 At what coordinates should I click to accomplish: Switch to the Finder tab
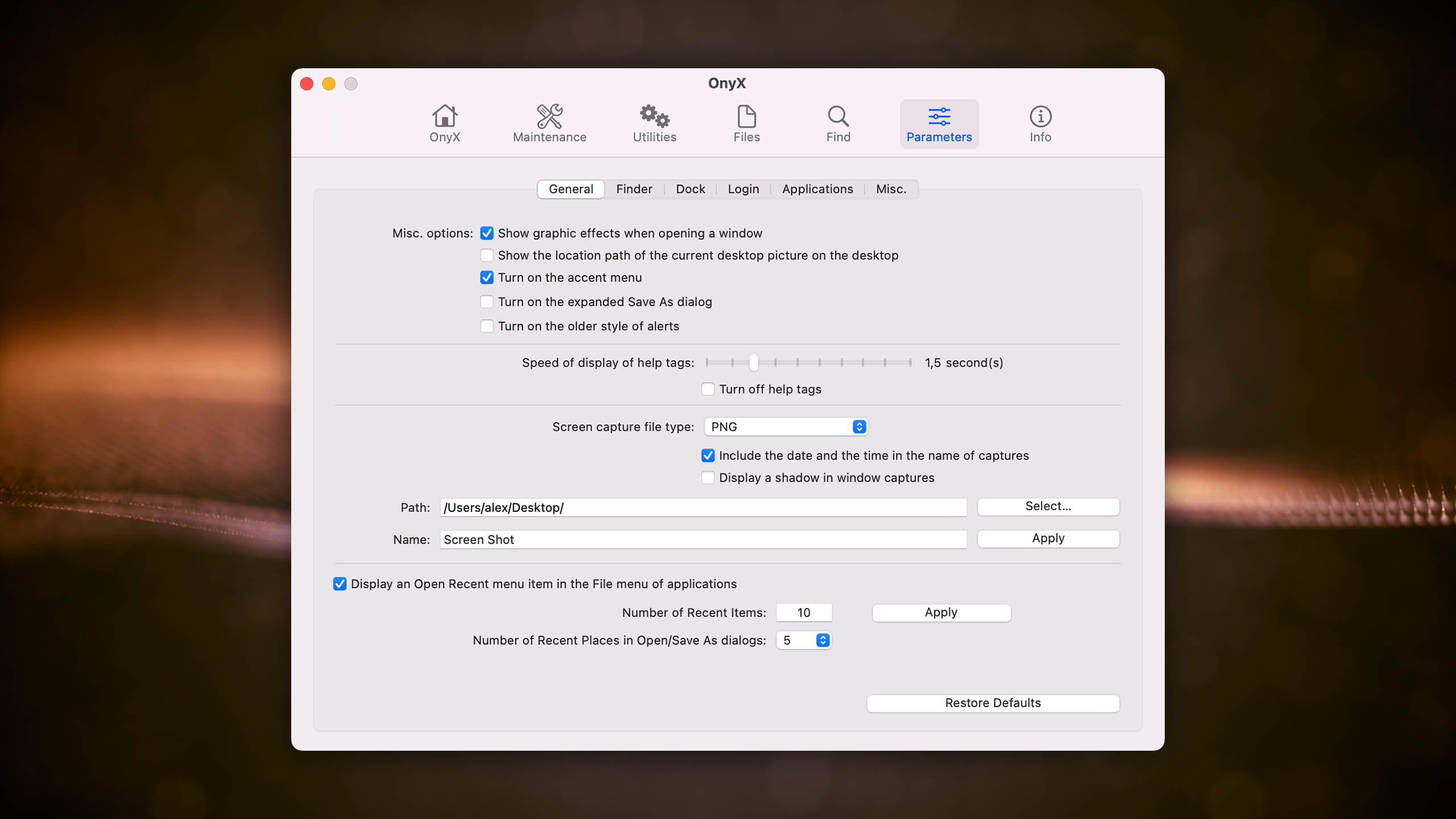click(x=634, y=189)
